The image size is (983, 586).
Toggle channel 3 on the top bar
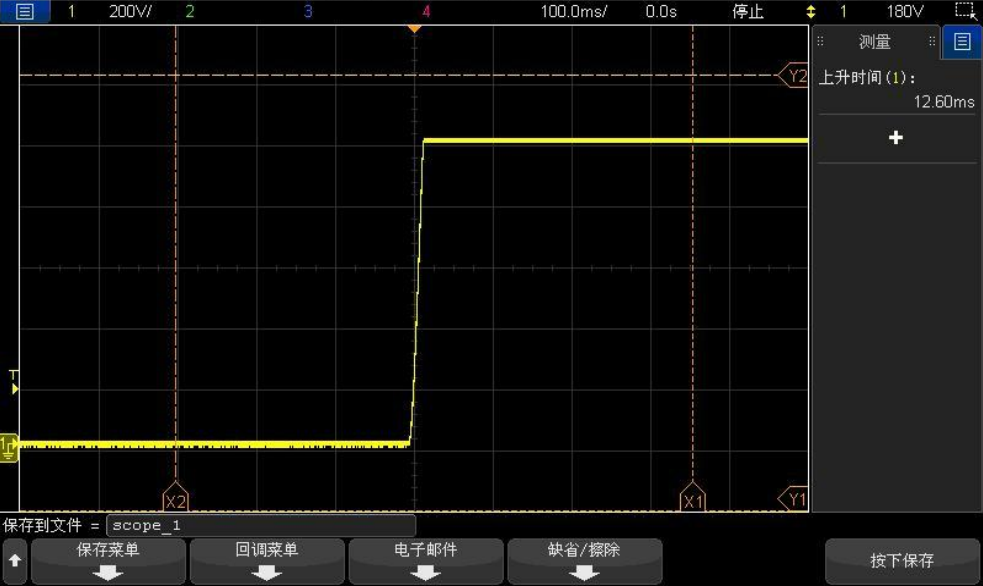click(x=308, y=12)
